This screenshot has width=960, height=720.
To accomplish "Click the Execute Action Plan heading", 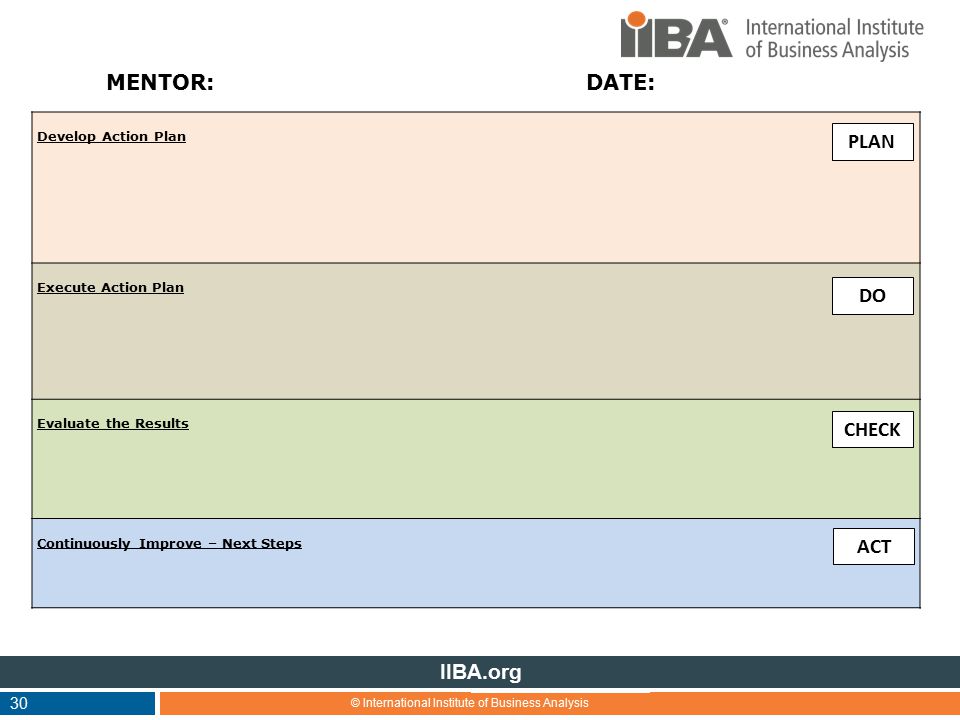I will (110, 287).
